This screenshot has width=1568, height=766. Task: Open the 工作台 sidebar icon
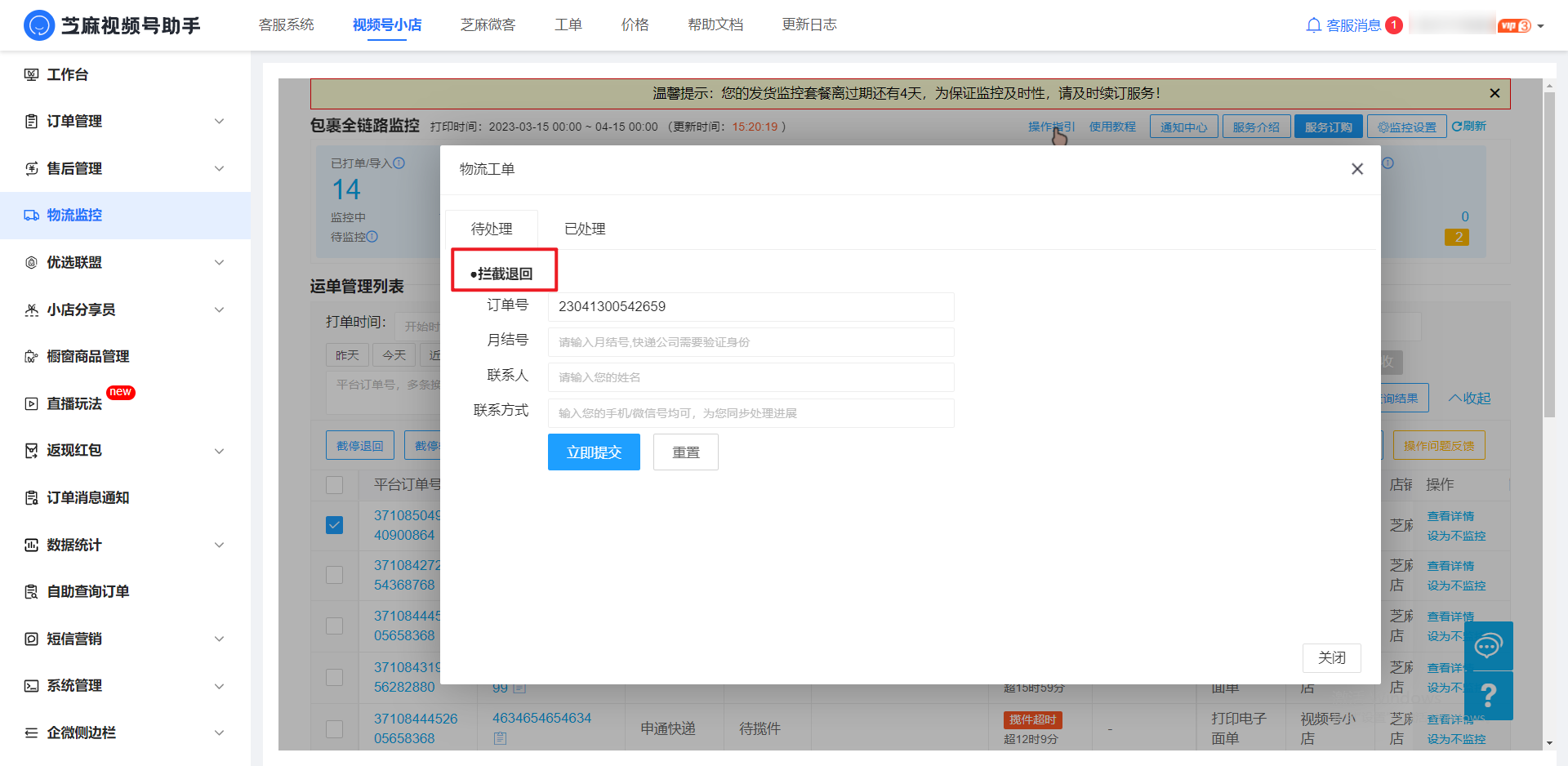(x=31, y=74)
